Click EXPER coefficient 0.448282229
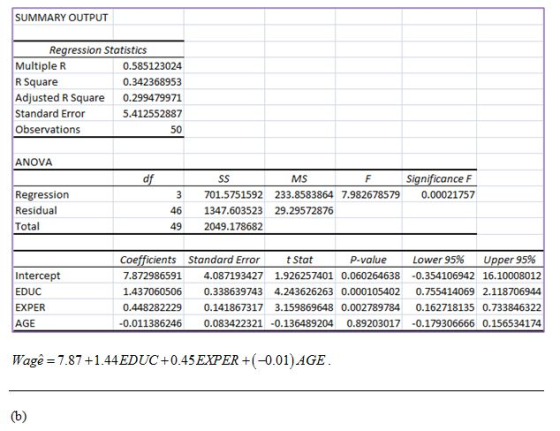This screenshot has height=431, width=560. click(x=152, y=307)
